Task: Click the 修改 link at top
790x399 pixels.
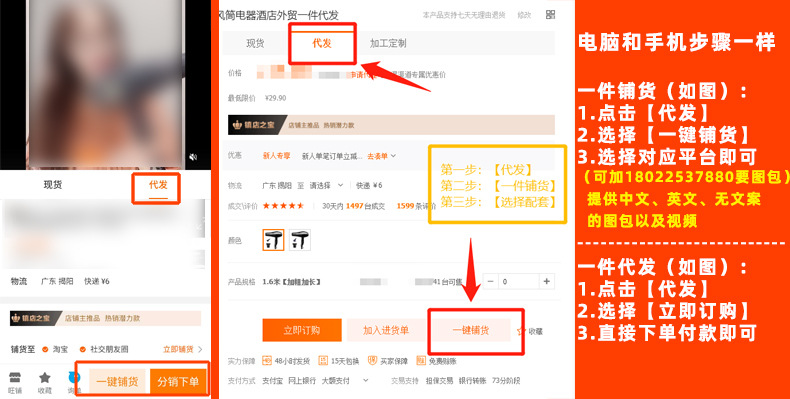Action: [x=524, y=15]
